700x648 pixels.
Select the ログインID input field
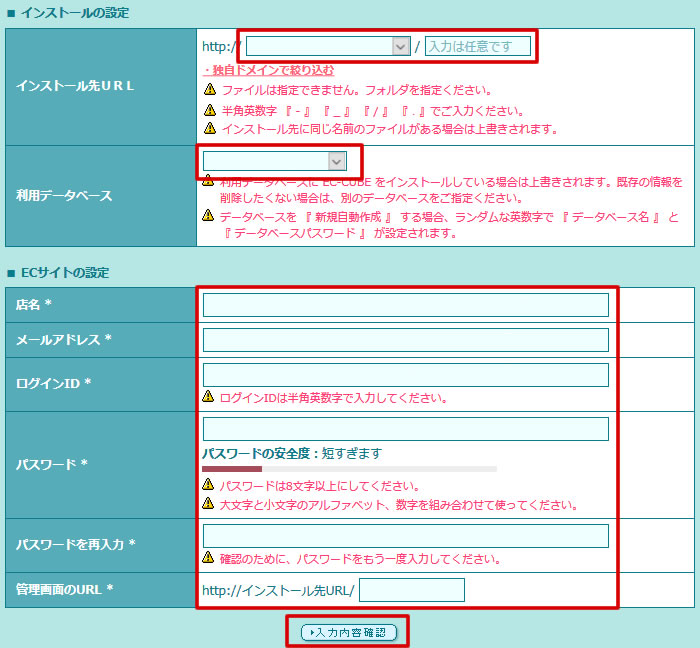pyautogui.click(x=405, y=375)
